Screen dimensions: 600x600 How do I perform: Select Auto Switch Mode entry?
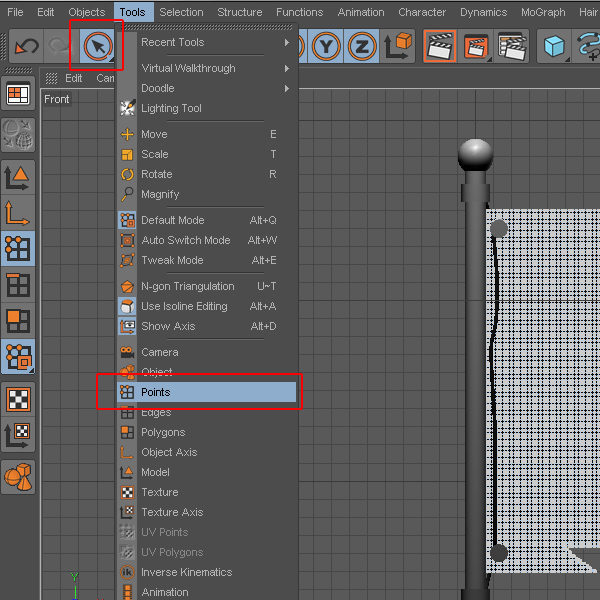pos(207,240)
